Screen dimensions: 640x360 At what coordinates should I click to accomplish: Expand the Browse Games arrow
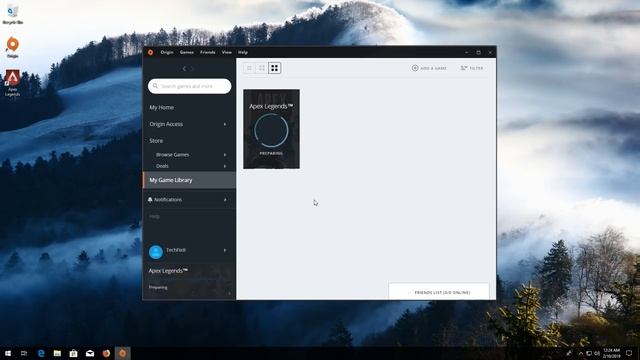(x=225, y=155)
